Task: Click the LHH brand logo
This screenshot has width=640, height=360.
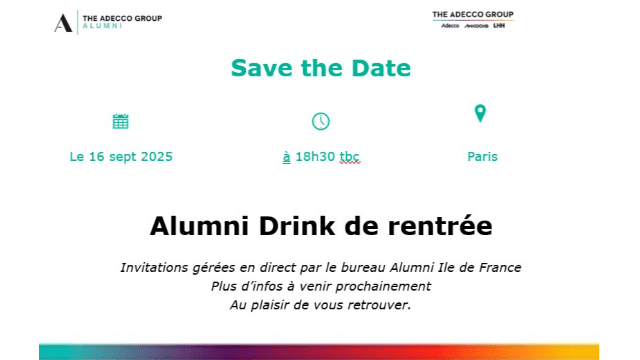Action: (x=499, y=25)
